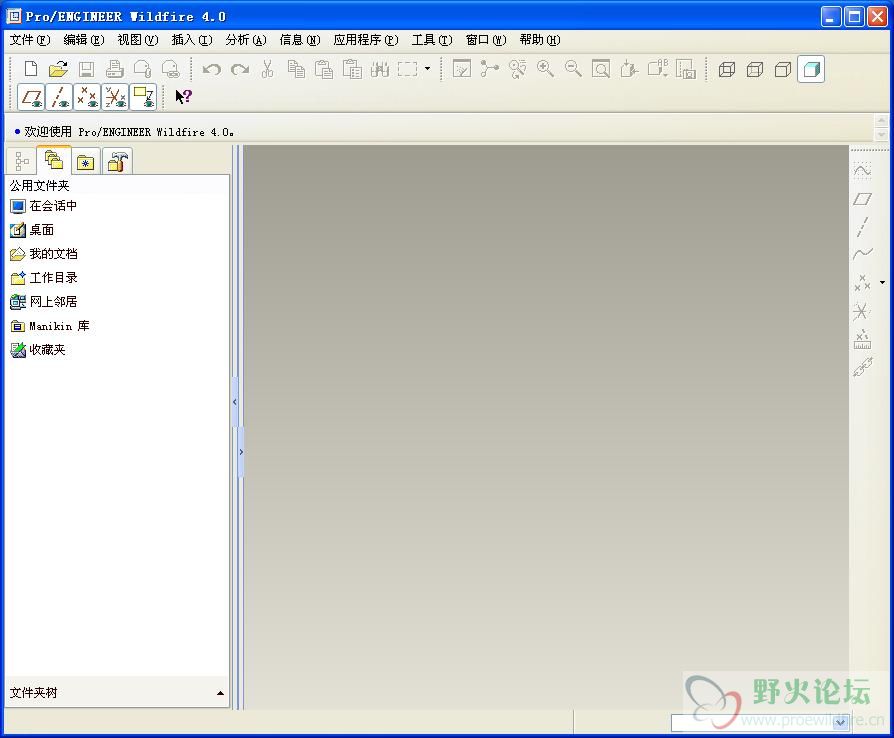894x738 pixels.
Task: Open the 视图(V) menu
Action: pos(137,40)
